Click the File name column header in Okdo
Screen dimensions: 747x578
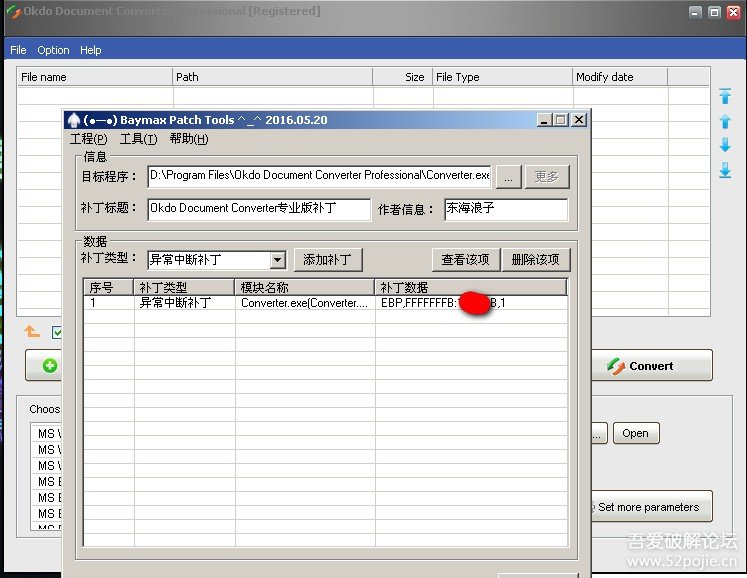coord(95,77)
